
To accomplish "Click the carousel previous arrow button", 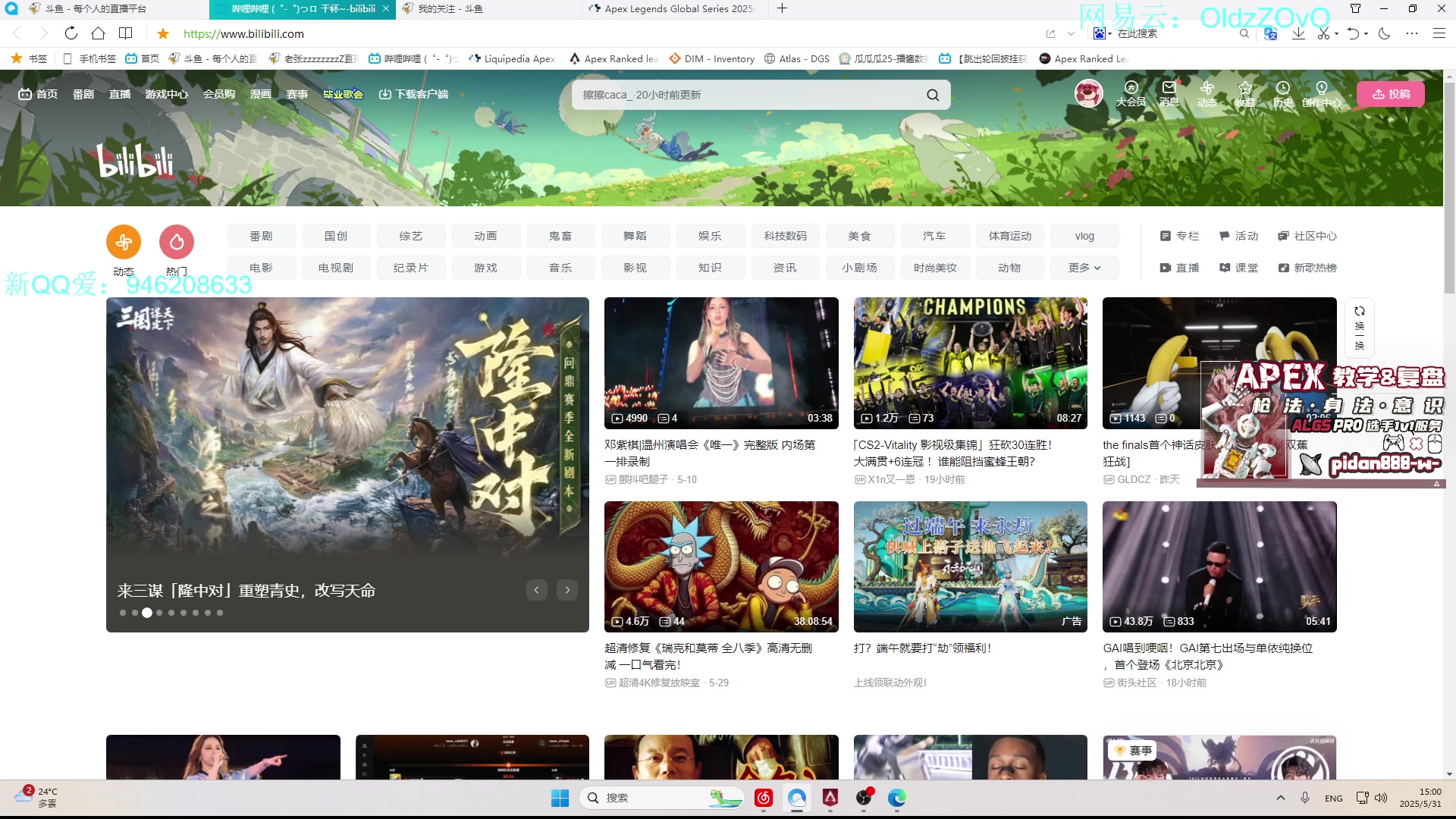I will pos(536,590).
